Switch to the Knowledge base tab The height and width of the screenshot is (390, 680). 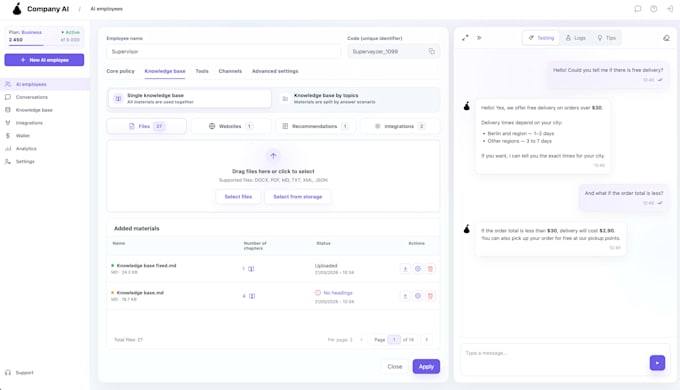(165, 71)
